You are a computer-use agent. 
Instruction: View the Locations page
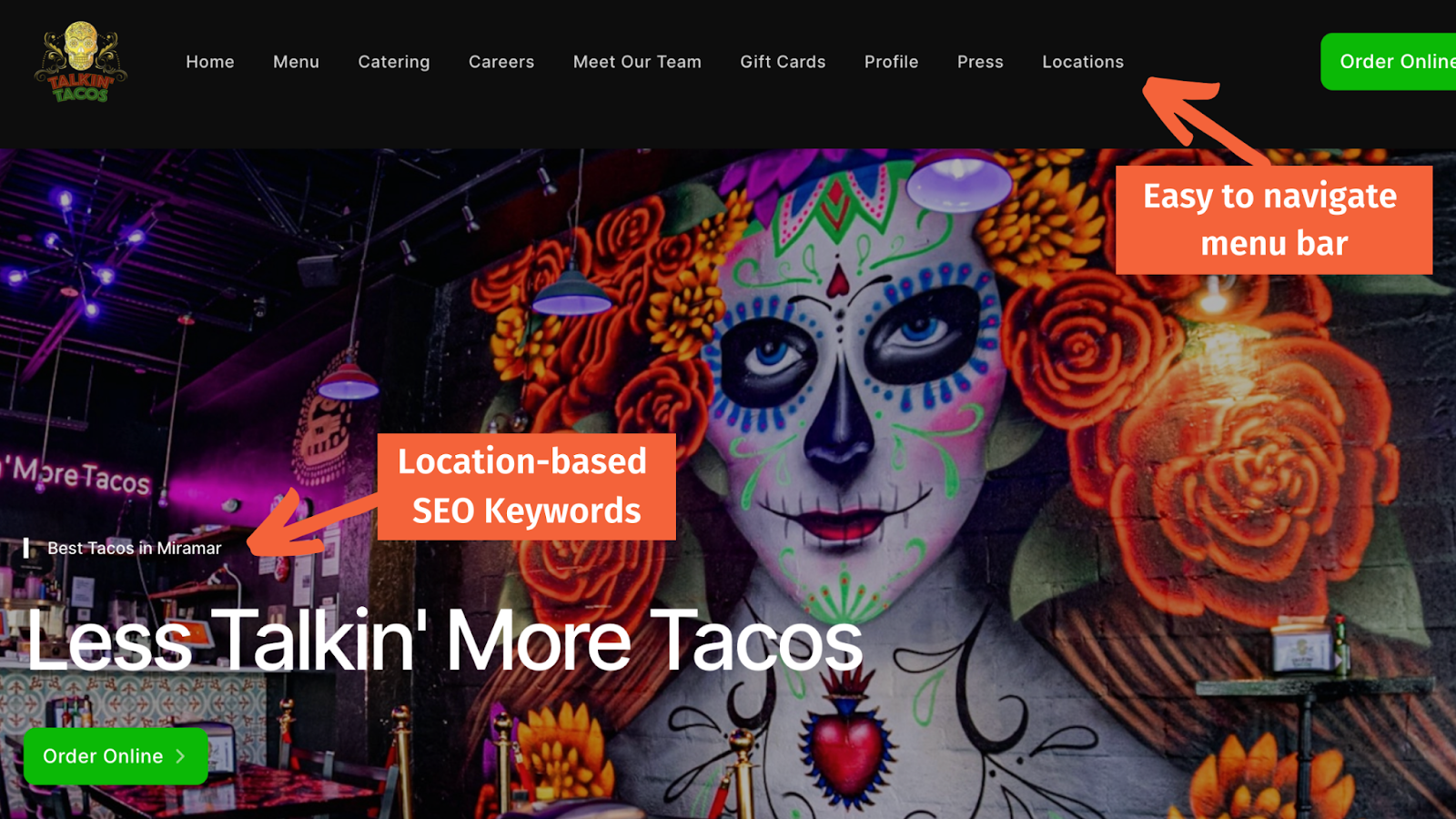[1083, 62]
